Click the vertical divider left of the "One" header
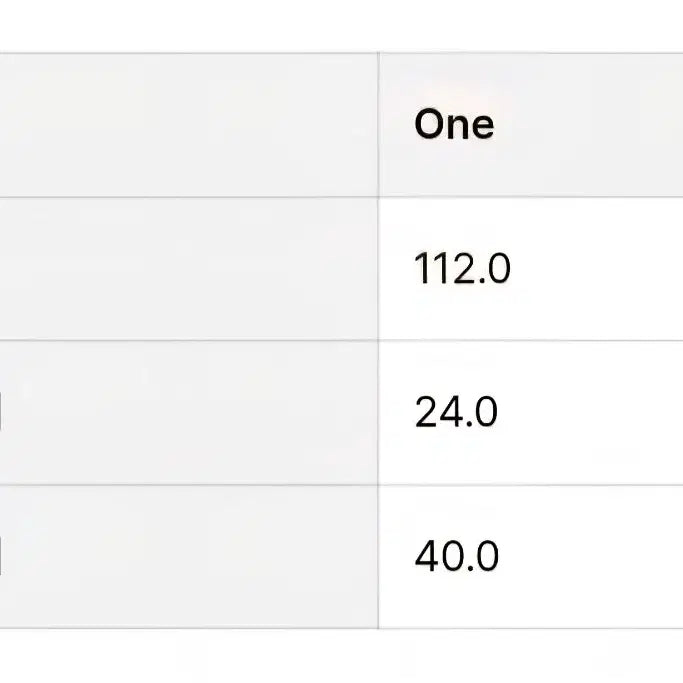This screenshot has height=683, width=683. click(378, 125)
